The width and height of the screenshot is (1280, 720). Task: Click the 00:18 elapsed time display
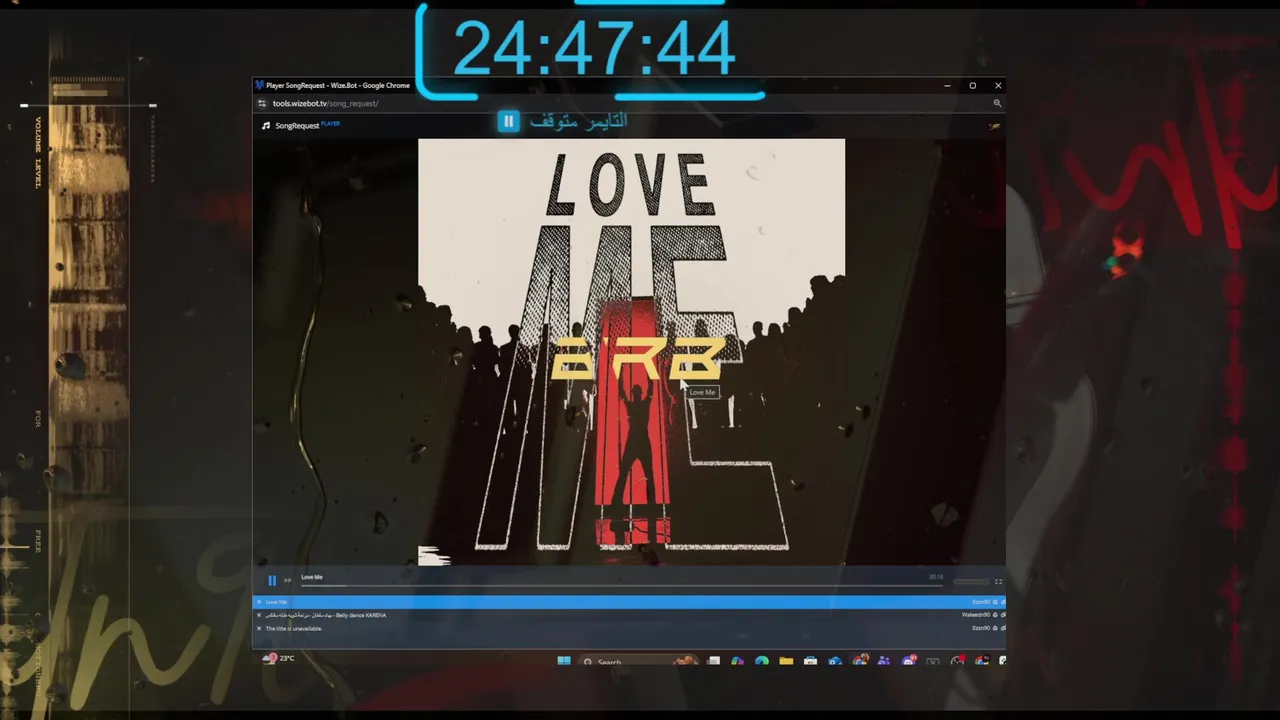[x=936, y=577]
